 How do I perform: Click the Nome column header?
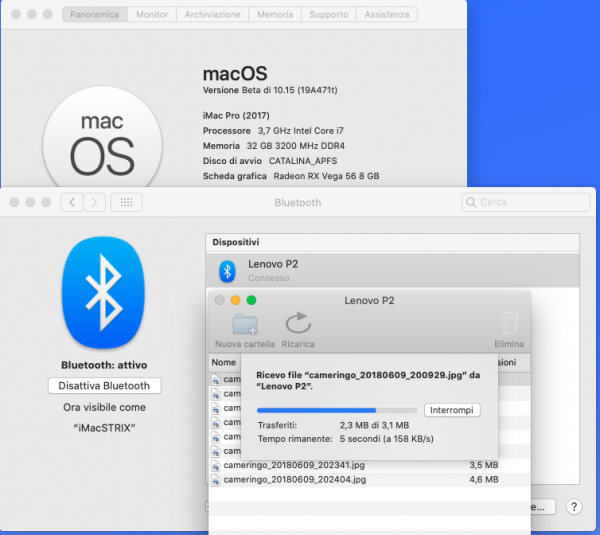pyautogui.click(x=224, y=362)
